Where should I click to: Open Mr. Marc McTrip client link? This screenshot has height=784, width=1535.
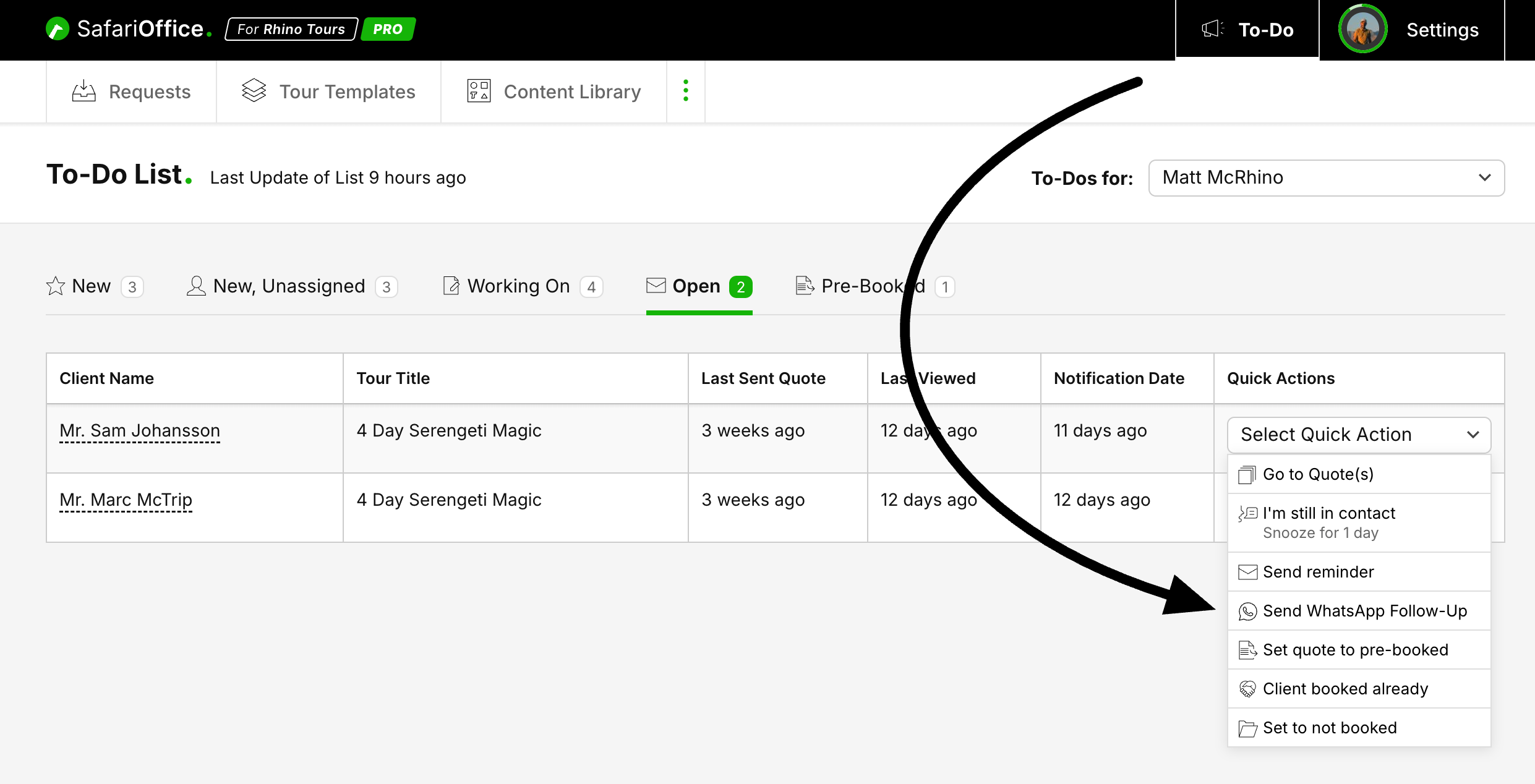(126, 500)
